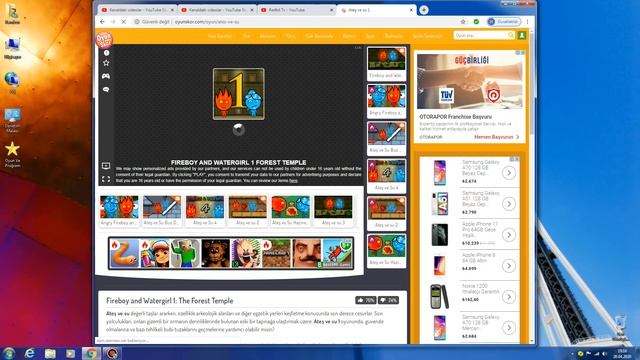The width and height of the screenshot is (640, 360).
Task: Open File Explorer from taskbar
Action: pyautogui.click(x=50, y=353)
